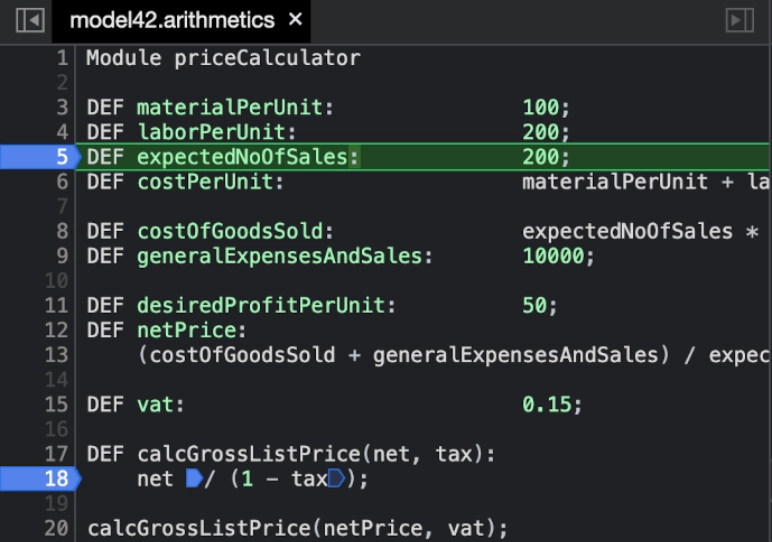Click the filled inline breakpoint marker before the slash

click(x=194, y=478)
